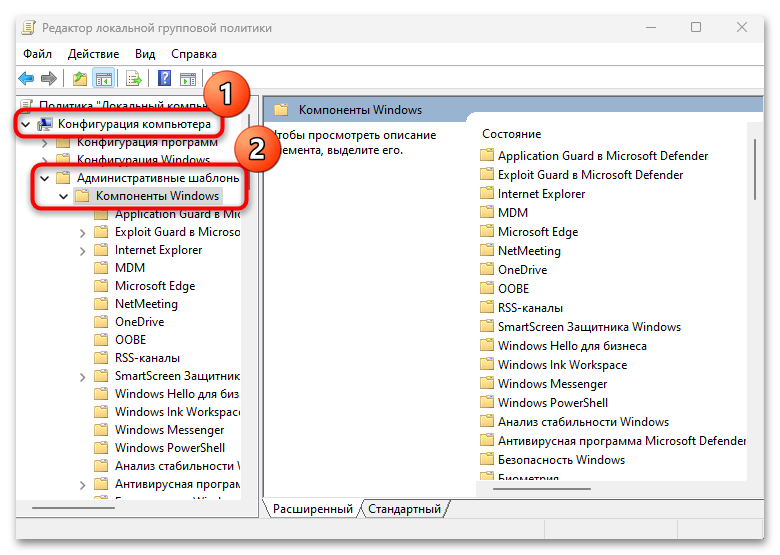The image size is (780, 555).
Task: Select Microsoft Edge in the left tree
Action: coord(155,286)
